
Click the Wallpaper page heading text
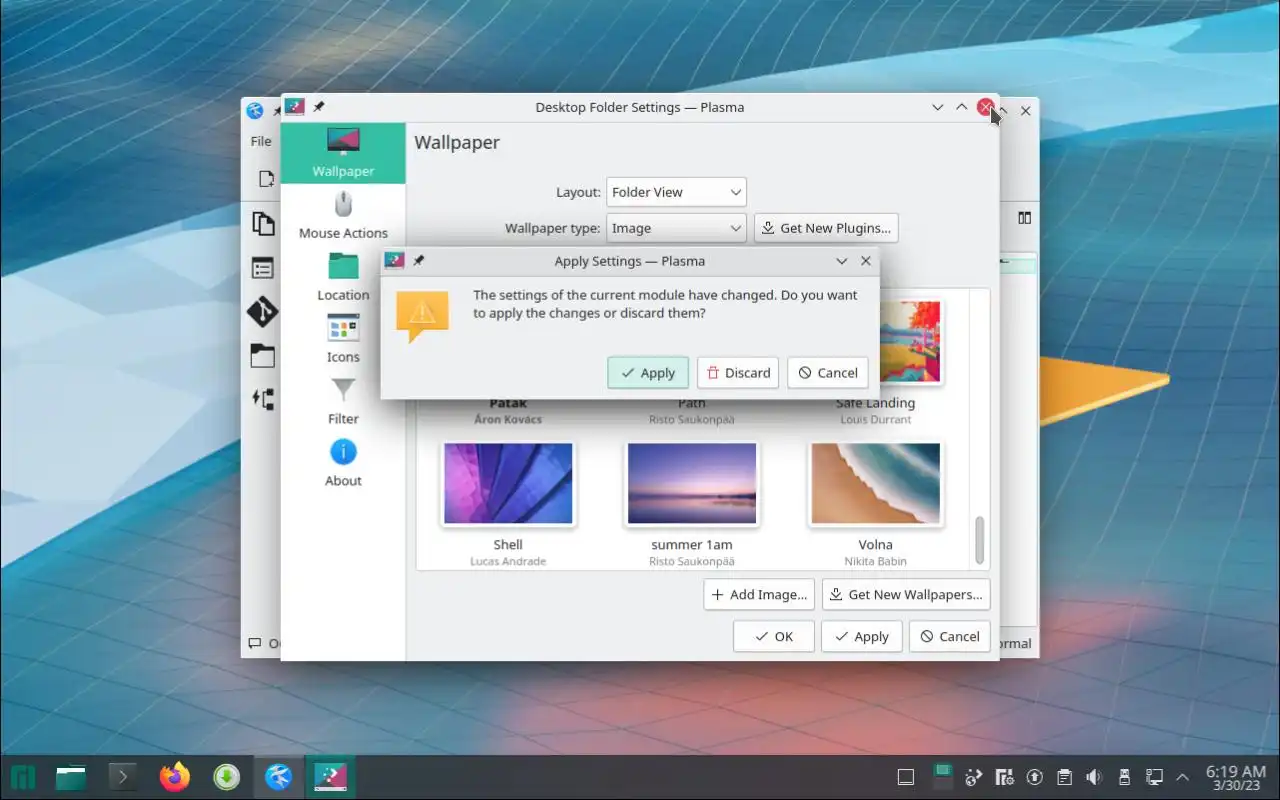[457, 143]
